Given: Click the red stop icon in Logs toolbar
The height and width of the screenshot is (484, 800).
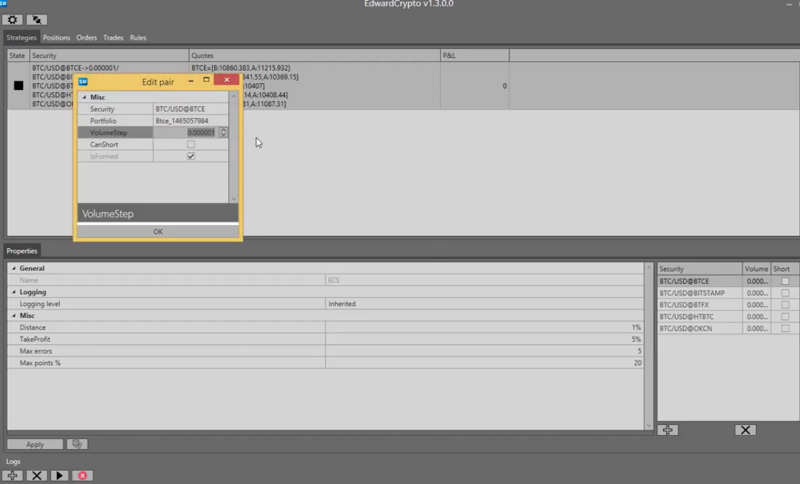Looking at the screenshot, I should click(83, 475).
